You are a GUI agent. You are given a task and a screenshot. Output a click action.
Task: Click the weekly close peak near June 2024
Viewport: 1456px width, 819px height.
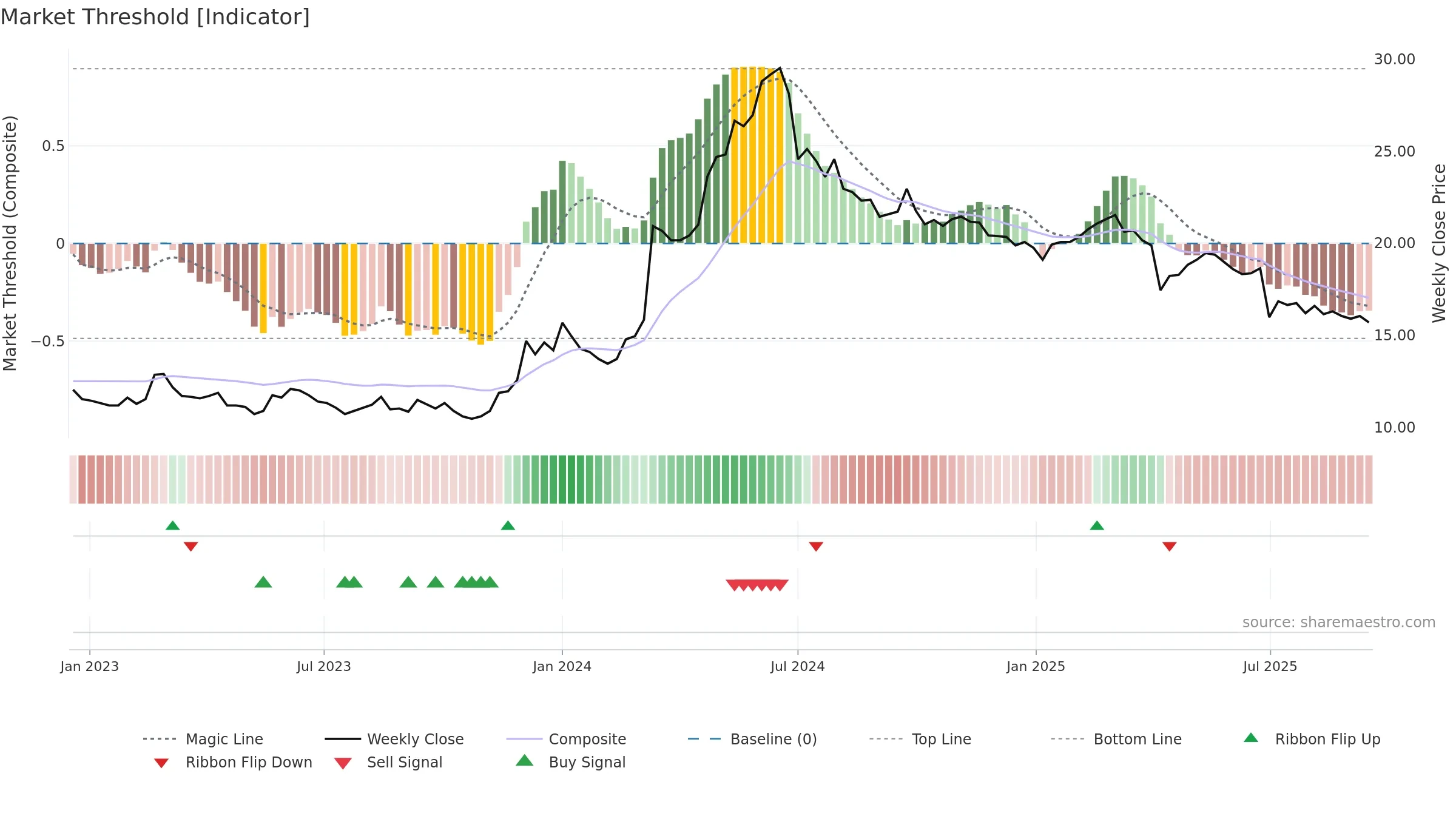pos(780,68)
